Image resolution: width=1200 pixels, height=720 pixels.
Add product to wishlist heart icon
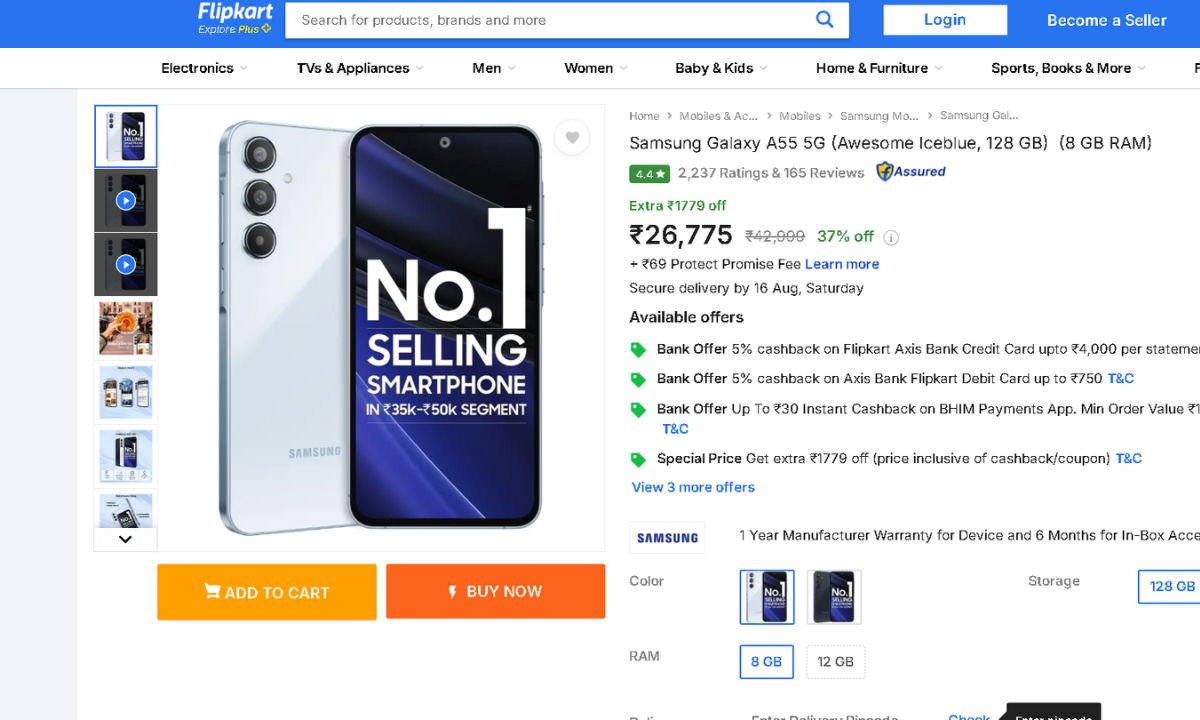click(572, 138)
